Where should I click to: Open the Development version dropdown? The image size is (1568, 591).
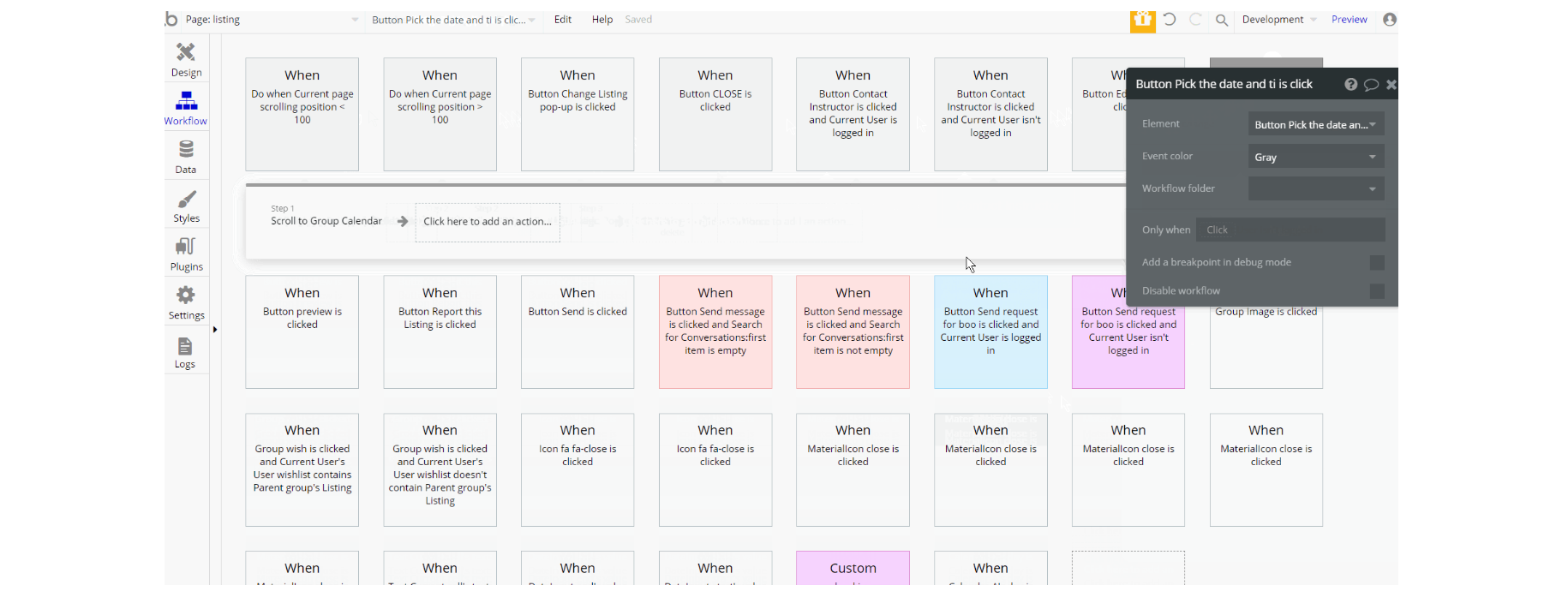(1279, 20)
